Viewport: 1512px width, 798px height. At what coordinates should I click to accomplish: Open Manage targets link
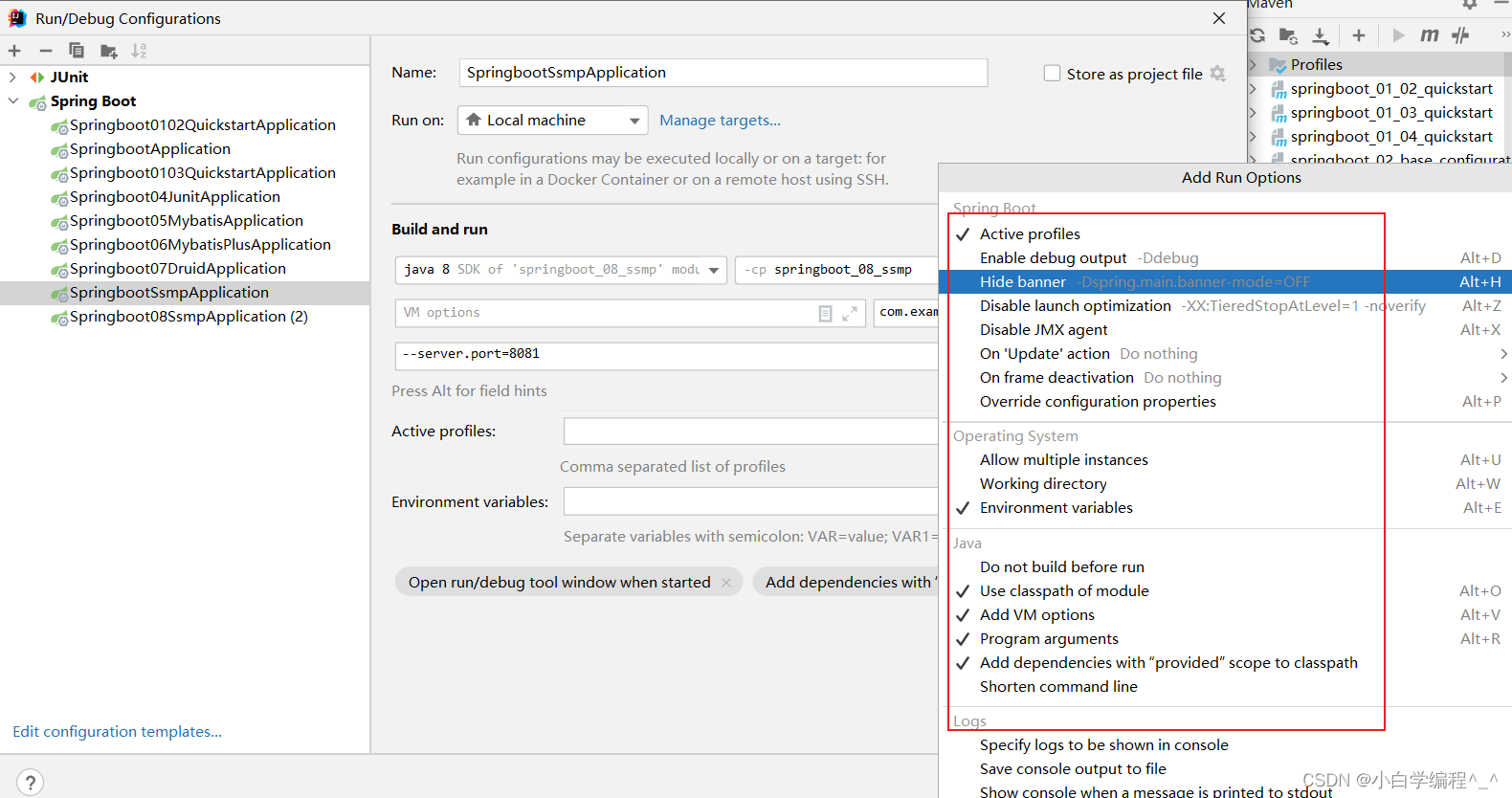pos(720,121)
